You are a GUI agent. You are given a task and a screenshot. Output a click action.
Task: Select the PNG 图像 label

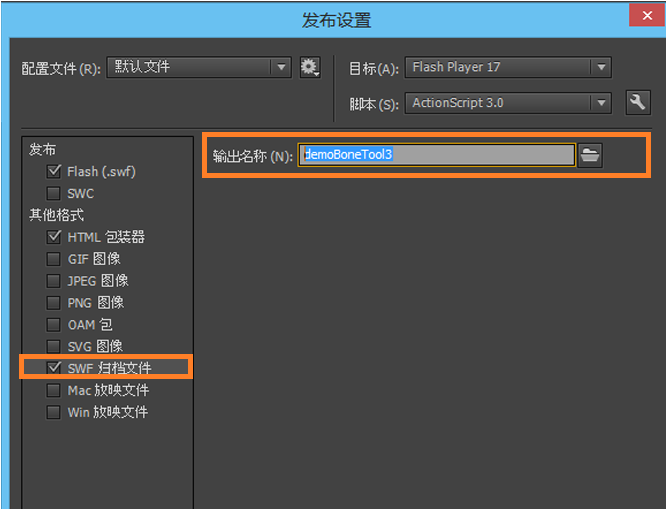pyautogui.click(x=96, y=303)
